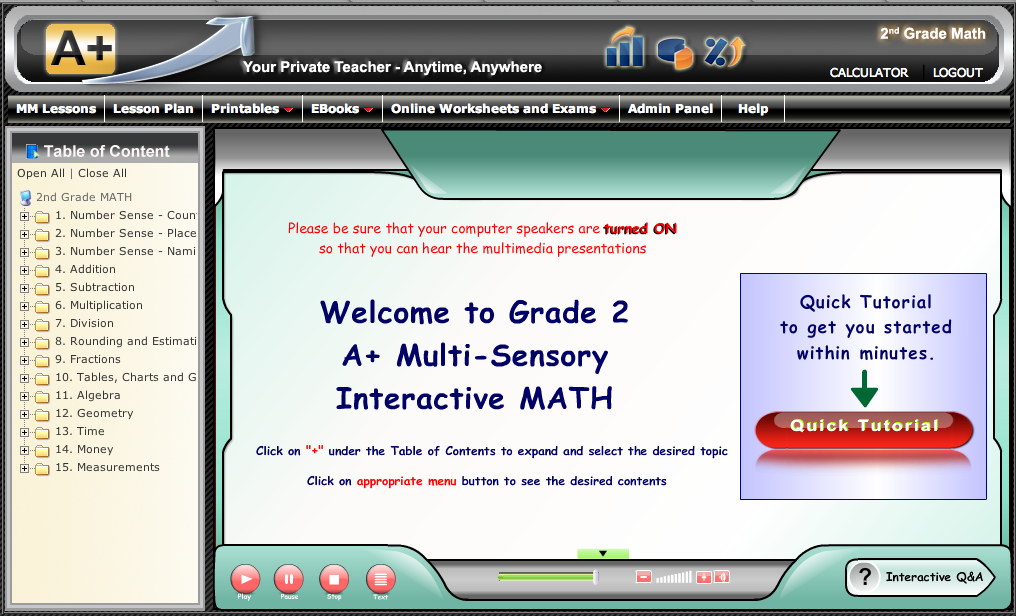Select the 14. Money topic label

click(x=84, y=449)
